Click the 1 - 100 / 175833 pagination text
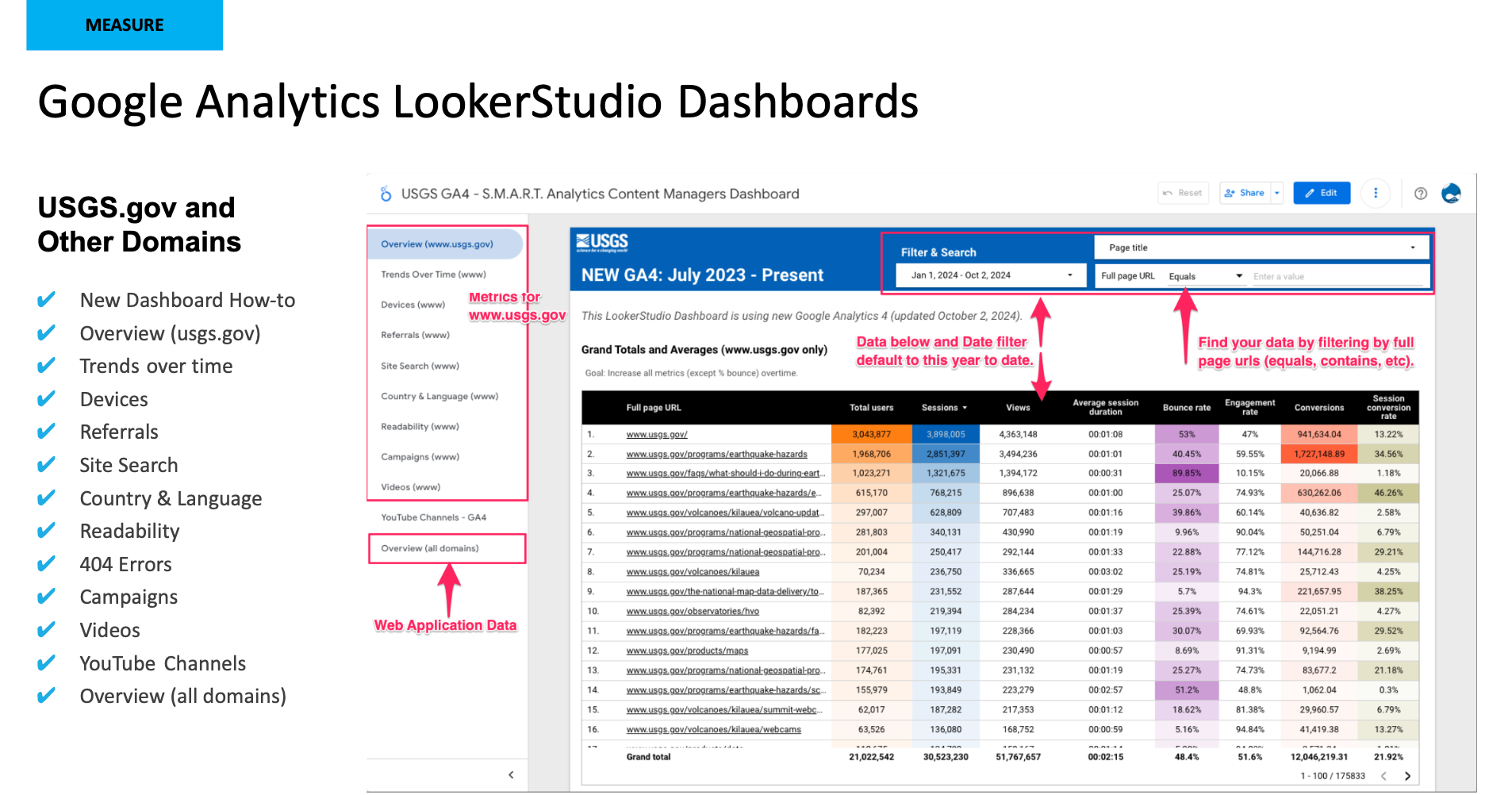Screen dimensions: 1512x795 click(x=1332, y=776)
